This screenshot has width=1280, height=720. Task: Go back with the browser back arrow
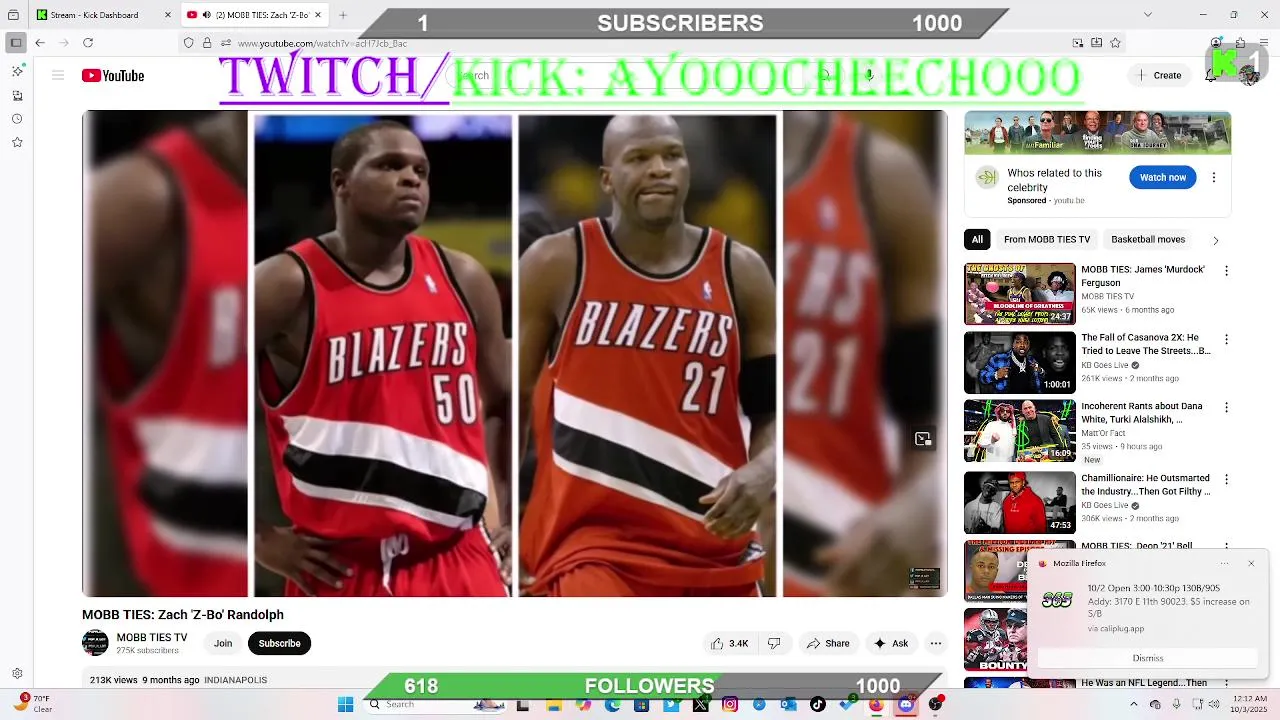coord(40,43)
